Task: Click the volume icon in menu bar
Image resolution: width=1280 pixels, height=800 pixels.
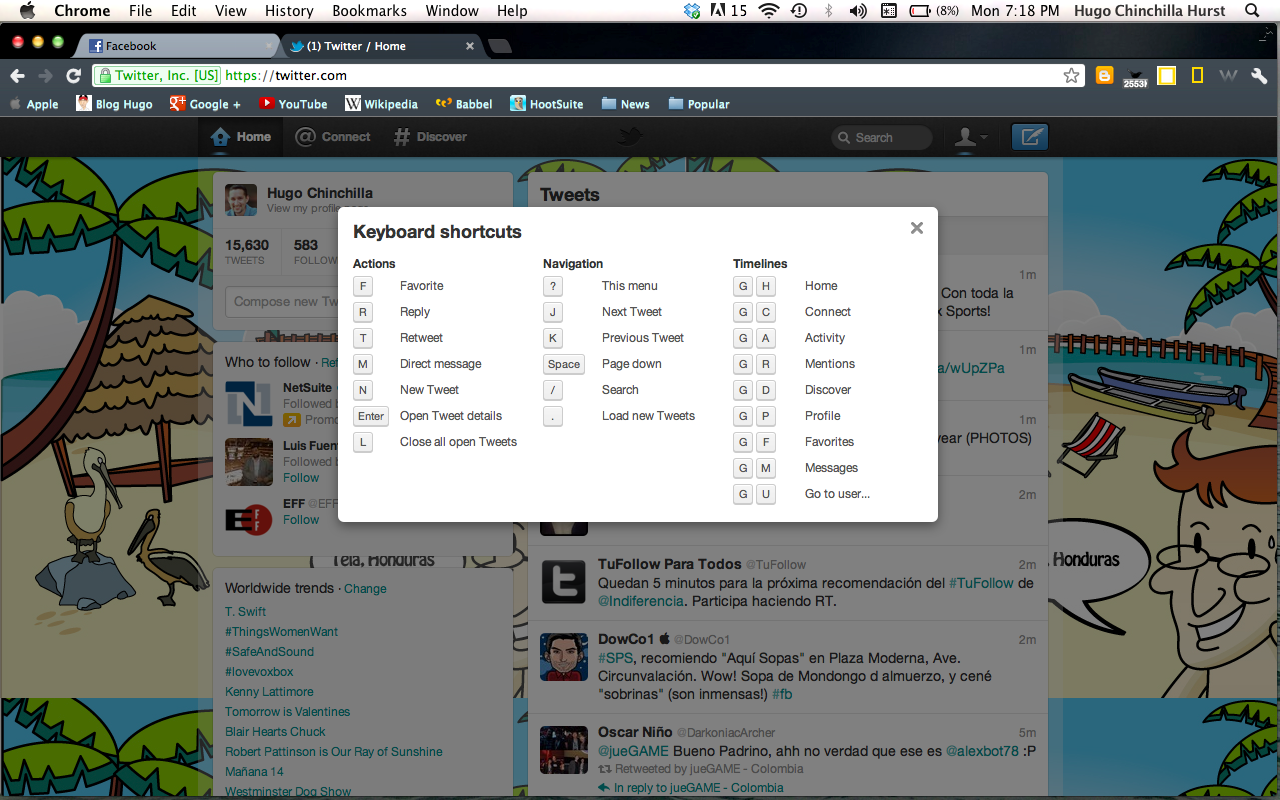Action: [858, 11]
